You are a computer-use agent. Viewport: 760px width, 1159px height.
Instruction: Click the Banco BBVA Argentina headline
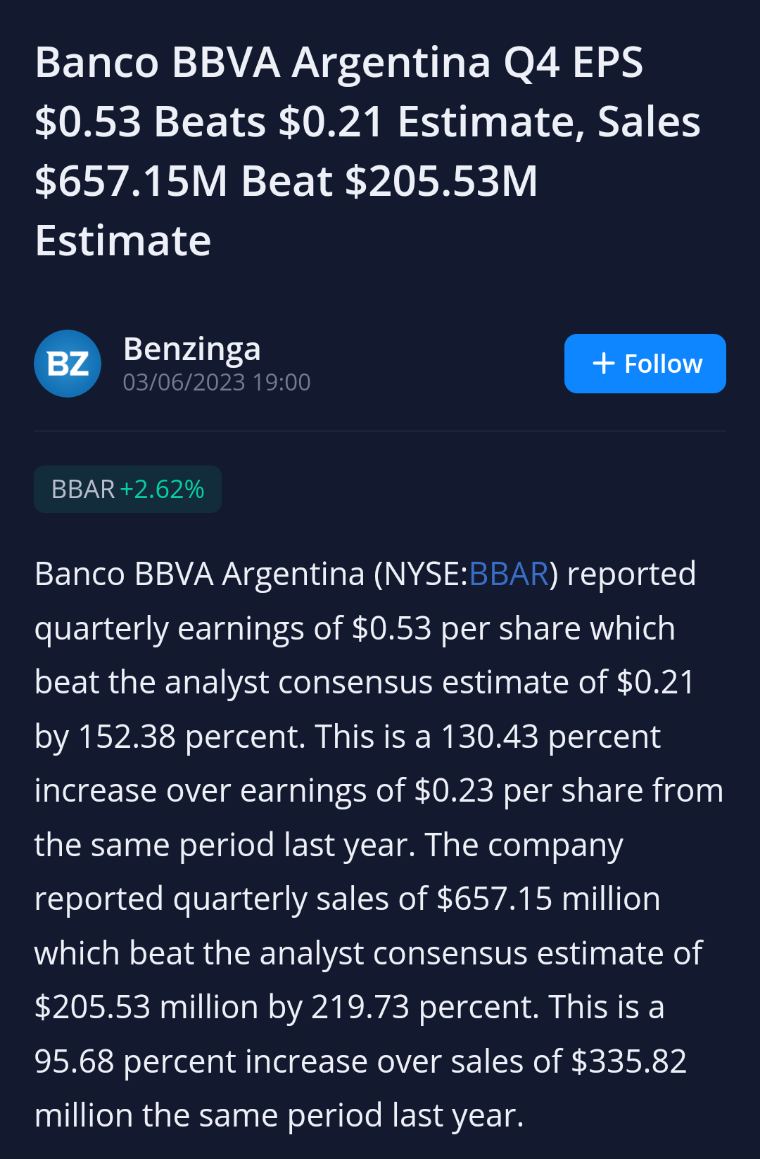point(367,152)
